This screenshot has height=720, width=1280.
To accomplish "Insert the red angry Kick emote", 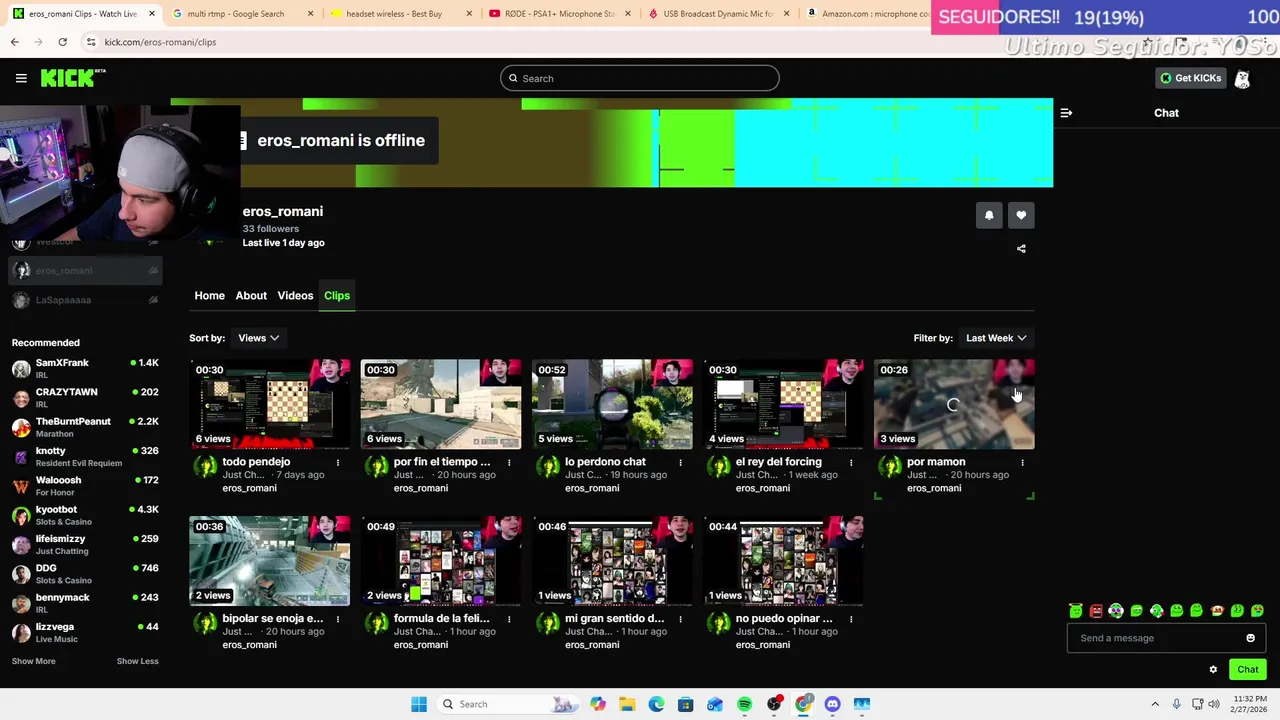I will [1096, 611].
